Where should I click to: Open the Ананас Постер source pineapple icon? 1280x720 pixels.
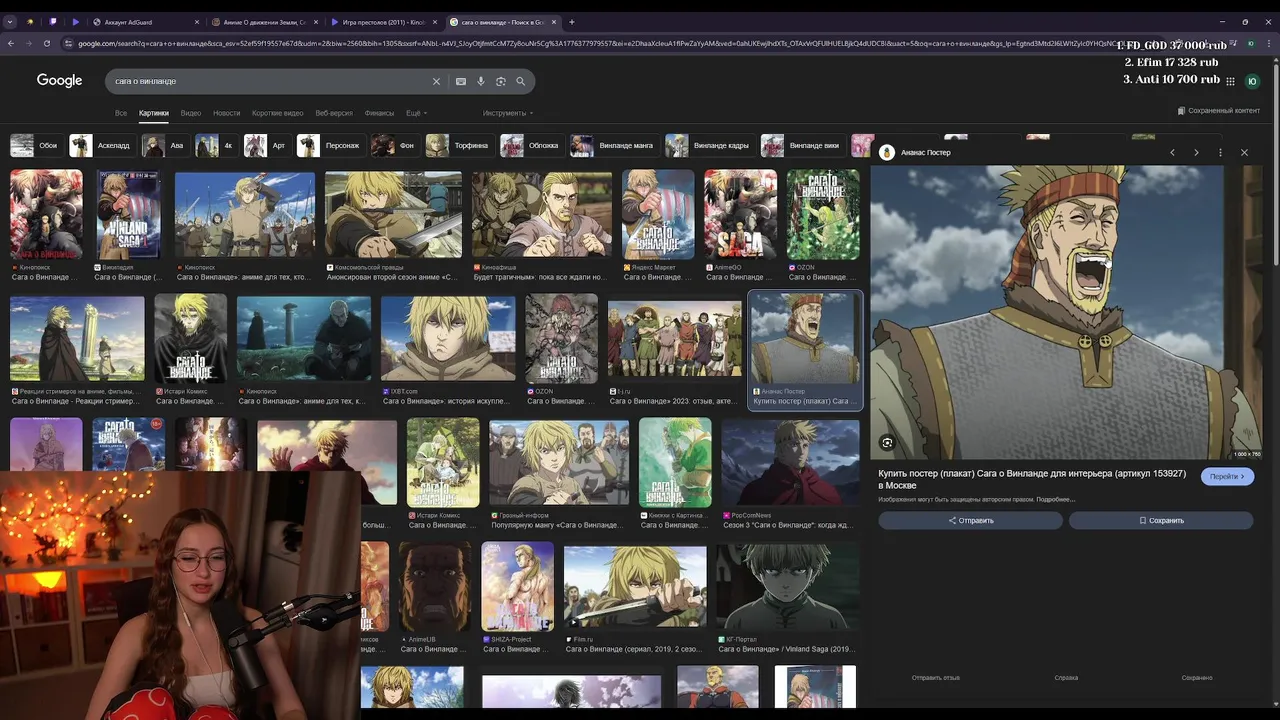tap(886, 152)
